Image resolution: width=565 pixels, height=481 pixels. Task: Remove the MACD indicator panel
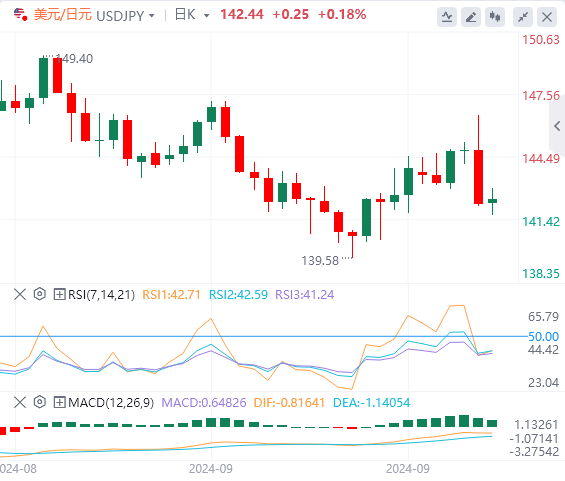pos(20,402)
